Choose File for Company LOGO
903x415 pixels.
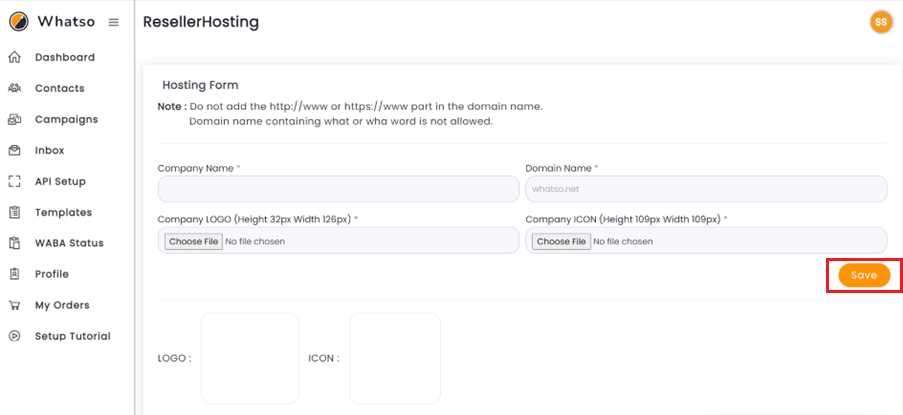(x=193, y=241)
